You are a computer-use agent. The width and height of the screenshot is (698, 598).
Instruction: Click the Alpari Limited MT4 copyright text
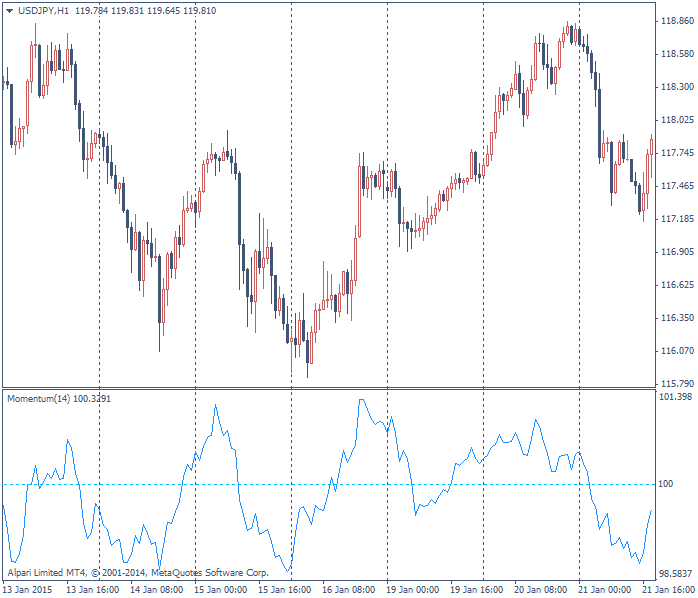click(x=138, y=573)
